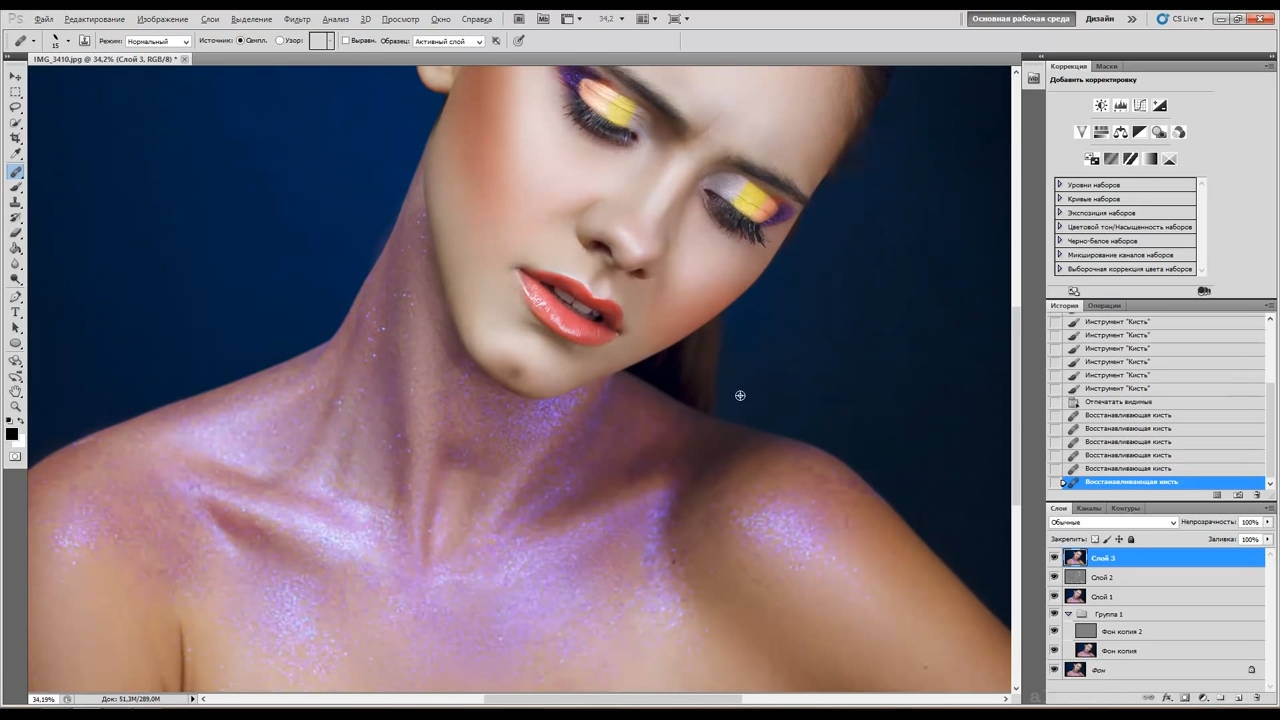Collapse the Группа 1 layer group
This screenshot has height=720, width=1280.
[1068, 614]
